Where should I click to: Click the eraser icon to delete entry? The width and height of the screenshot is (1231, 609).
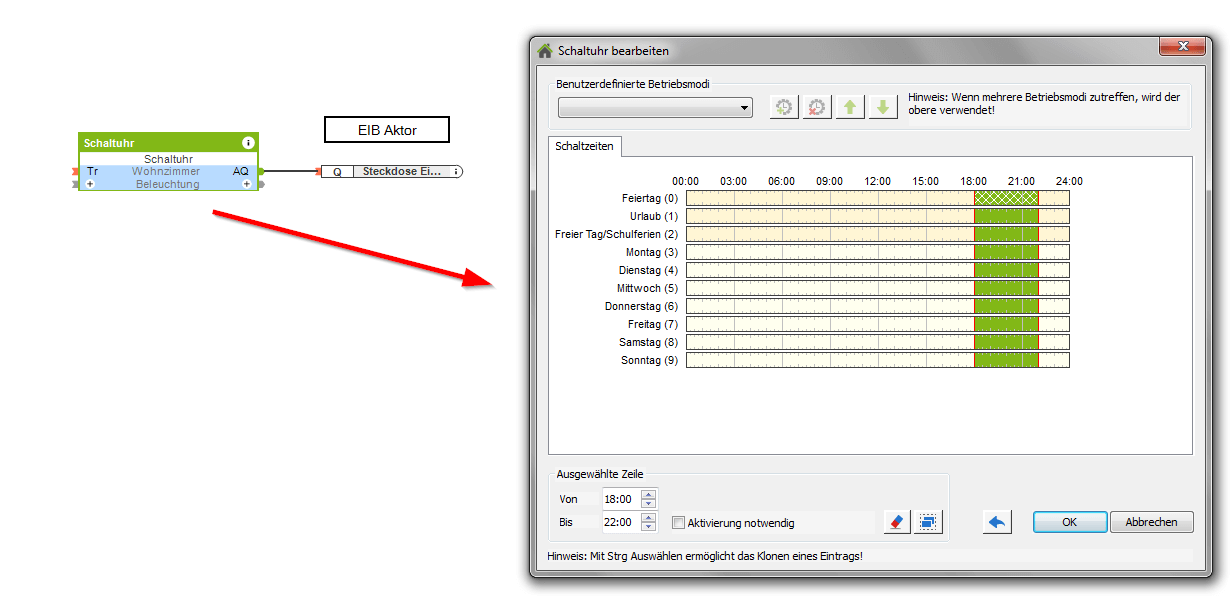897,522
